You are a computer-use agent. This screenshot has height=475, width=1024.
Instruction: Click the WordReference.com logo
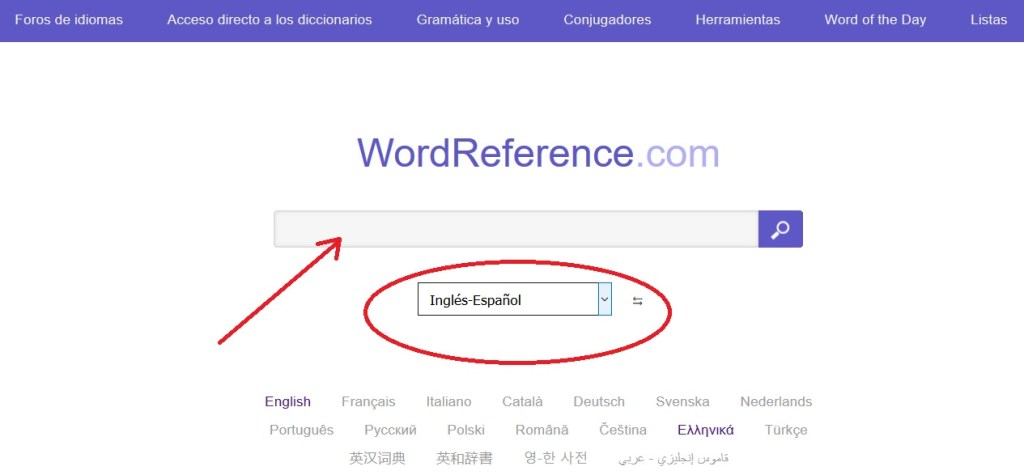(538, 154)
